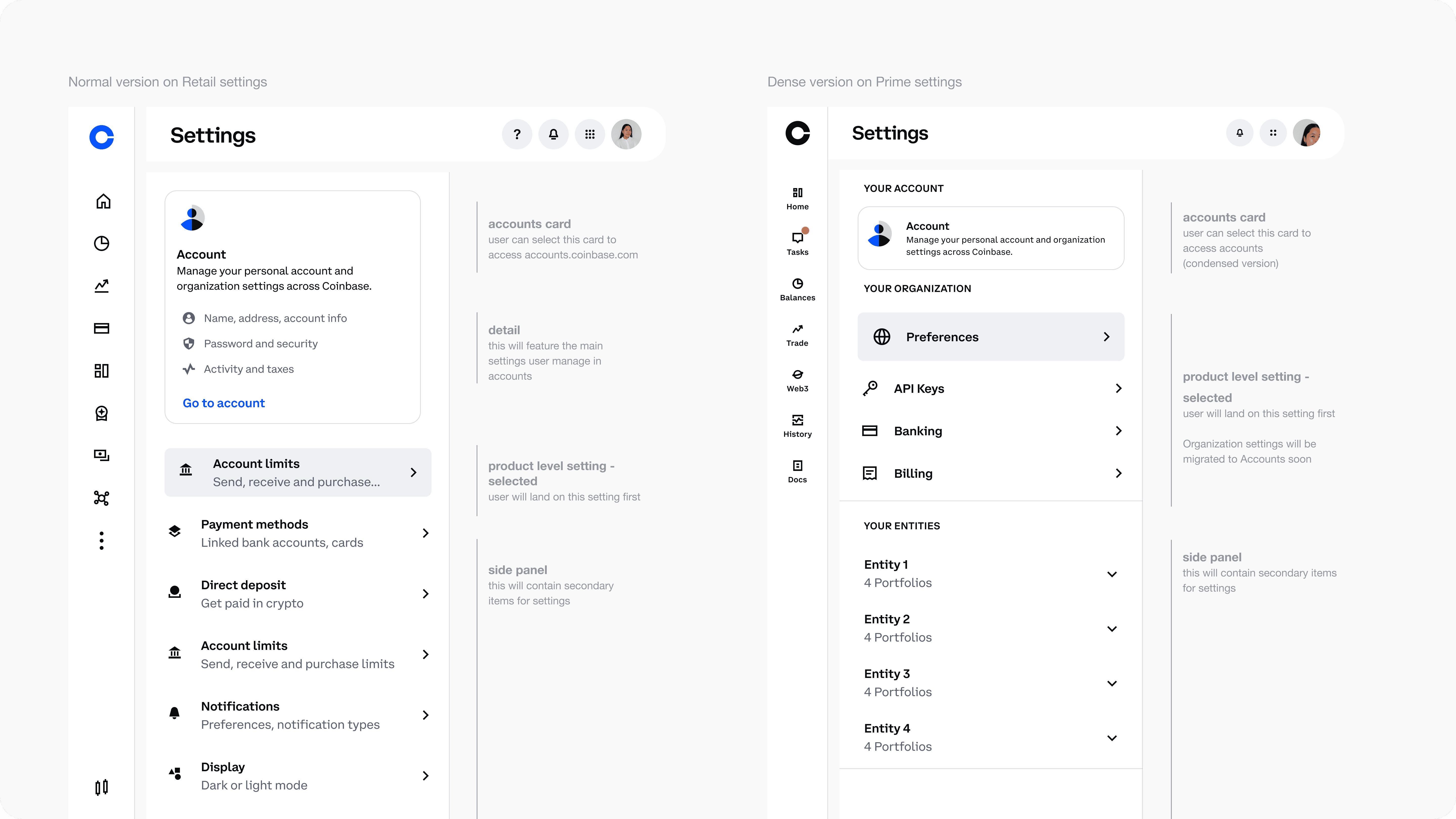Expand Entity 4 portfolios
This screenshot has height=819, width=1456.
pos(1111,738)
